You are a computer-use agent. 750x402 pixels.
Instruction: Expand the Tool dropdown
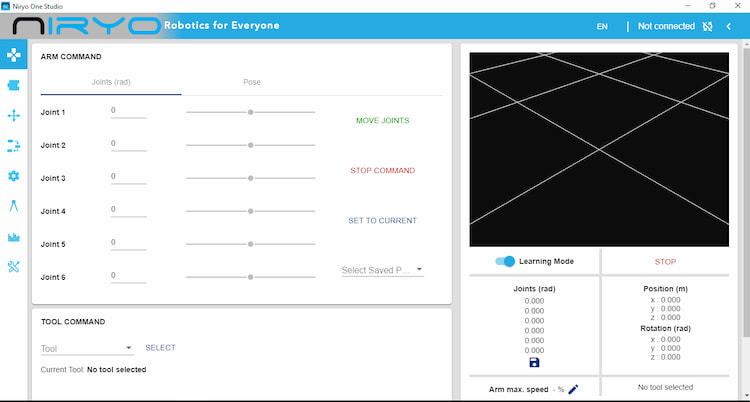[87, 348]
